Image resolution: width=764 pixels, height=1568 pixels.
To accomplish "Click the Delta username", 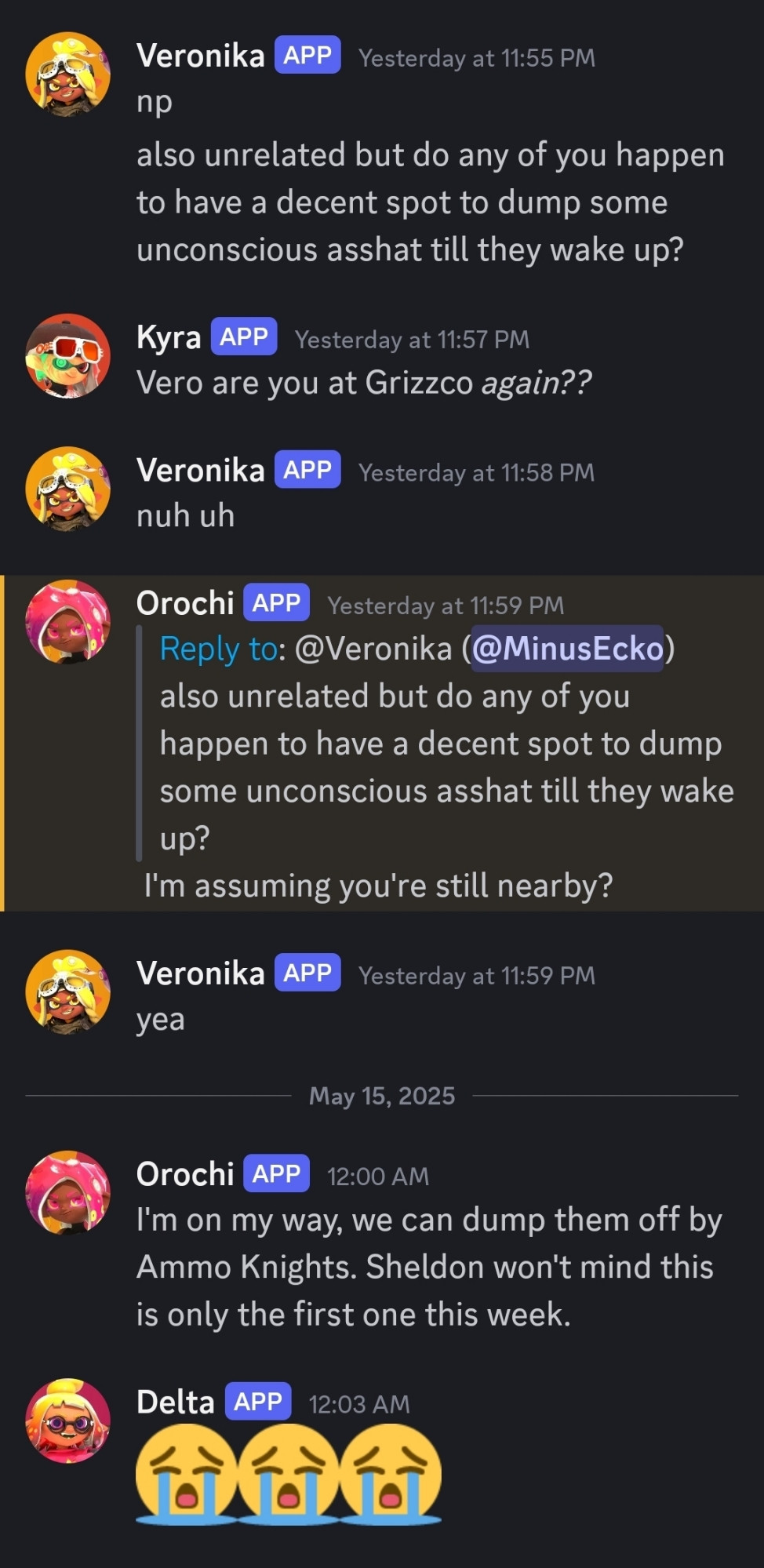I will tap(176, 1402).
